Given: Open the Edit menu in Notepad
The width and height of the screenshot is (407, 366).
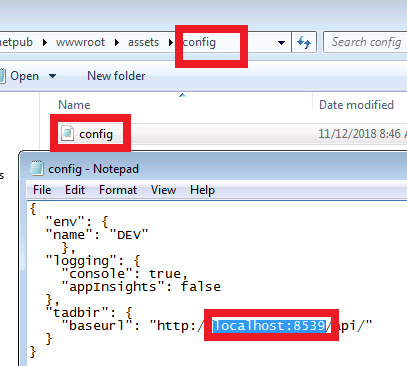Looking at the screenshot, I should coord(75,190).
